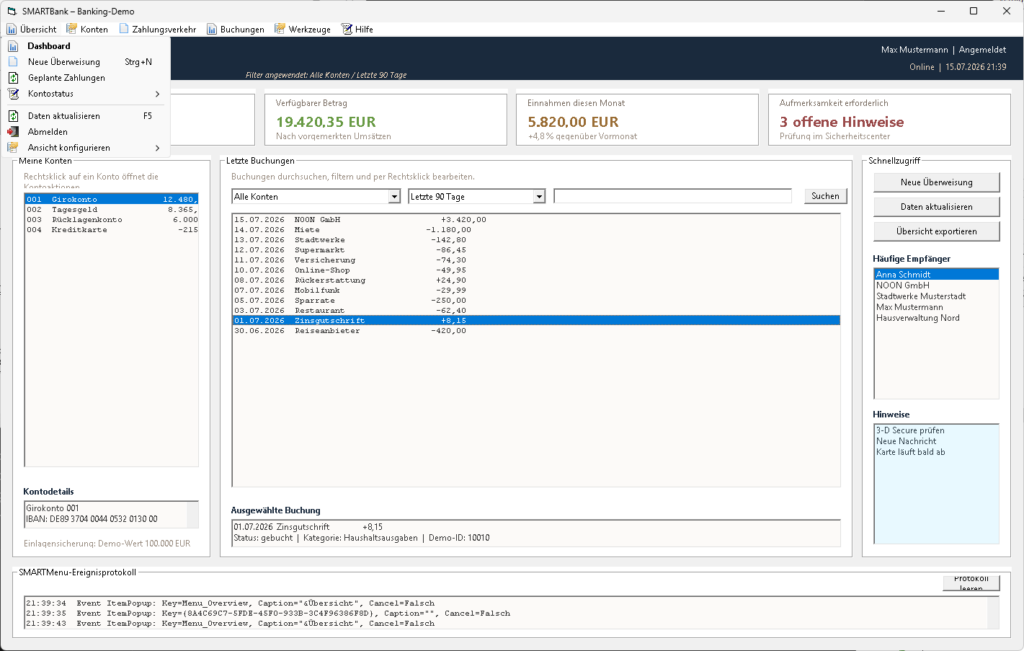Viewport: 1024px width, 651px height.
Task: Select the 07.07.2026 Mobilfunk booking
Action: coord(536,291)
